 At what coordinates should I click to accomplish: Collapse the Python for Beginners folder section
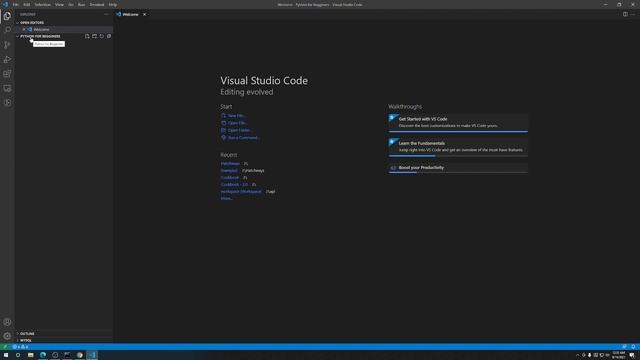pos(40,36)
